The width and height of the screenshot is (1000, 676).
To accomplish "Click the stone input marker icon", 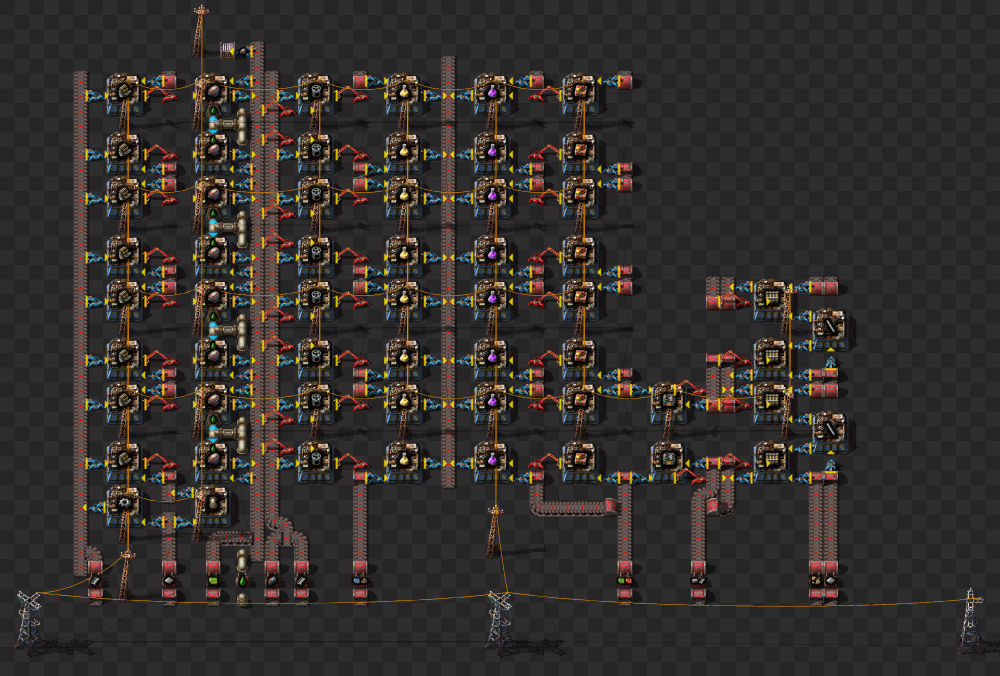I will [x=816, y=581].
